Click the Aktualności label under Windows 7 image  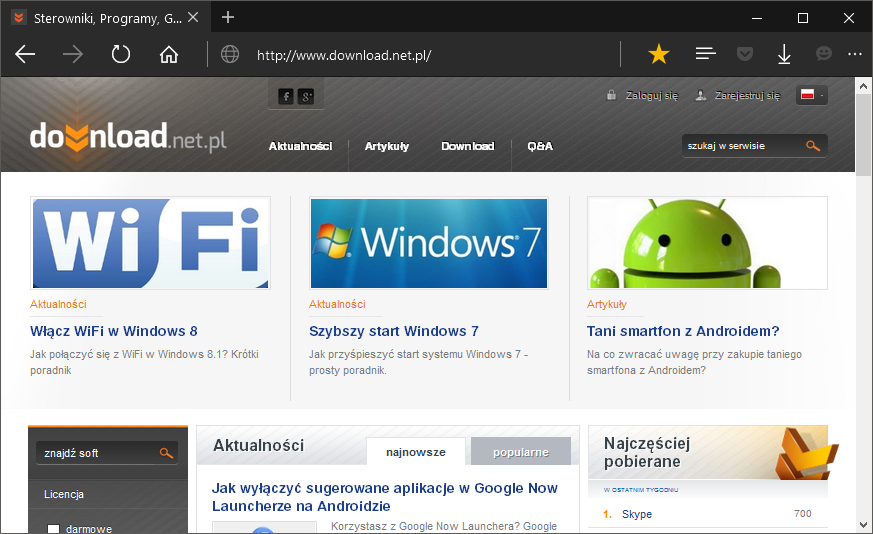(337, 304)
